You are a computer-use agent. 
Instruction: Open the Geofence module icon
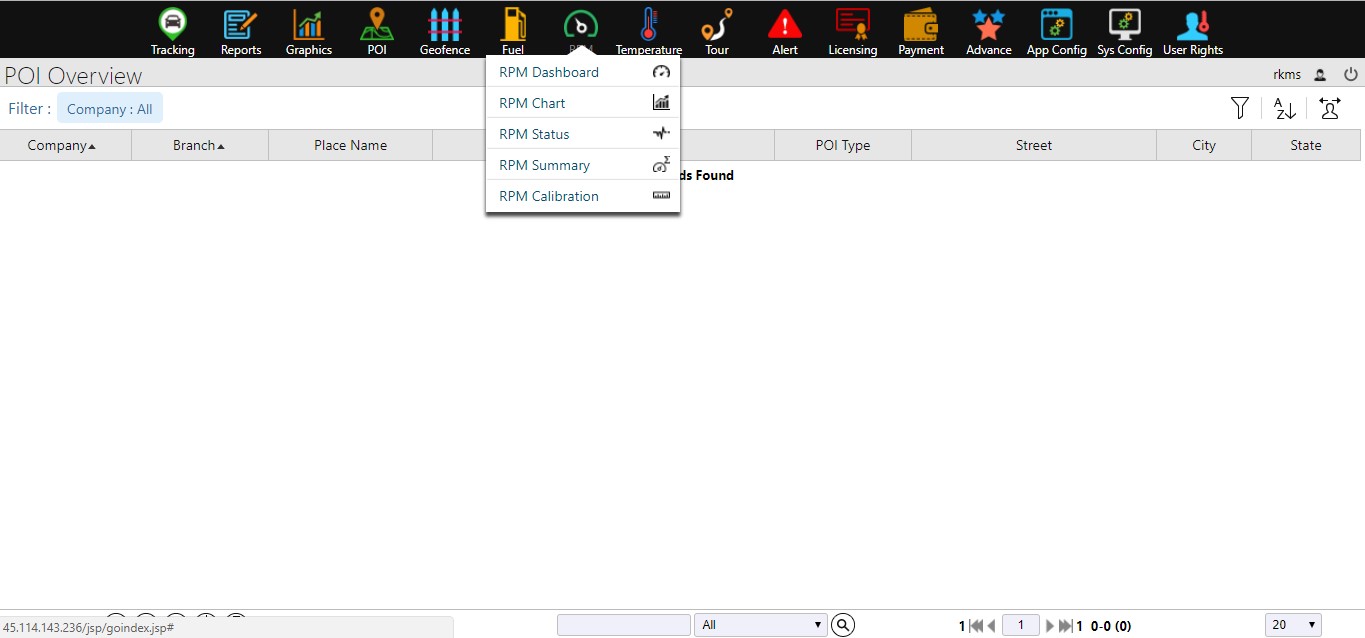coord(444,25)
